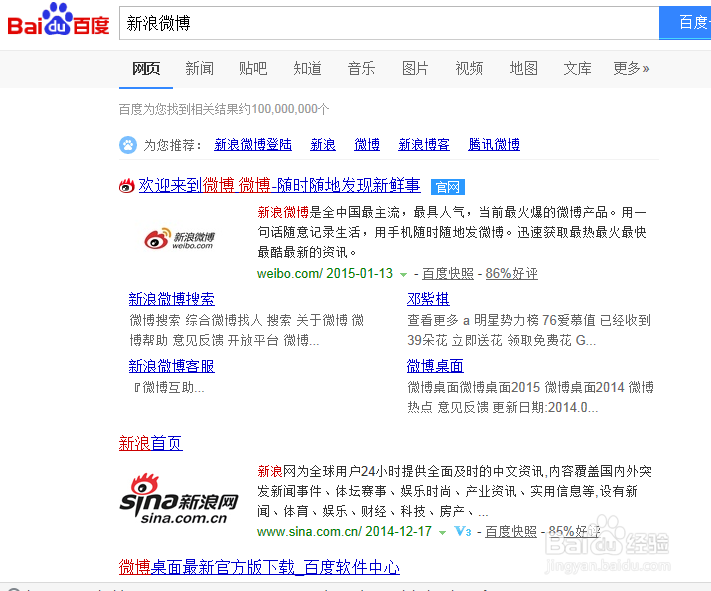This screenshot has height=591, width=711.
Task: Open the 新浪首页 result title
Action: 151,443
